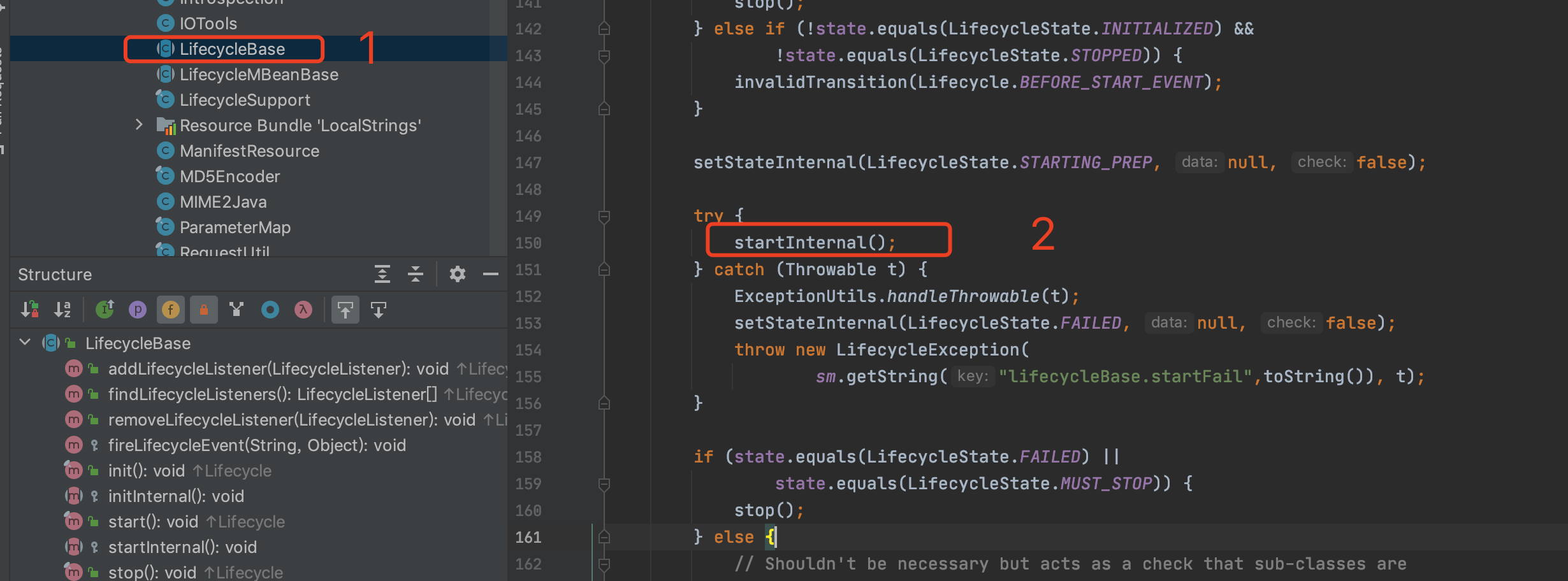Open LifecycleSupport class file

click(x=245, y=100)
